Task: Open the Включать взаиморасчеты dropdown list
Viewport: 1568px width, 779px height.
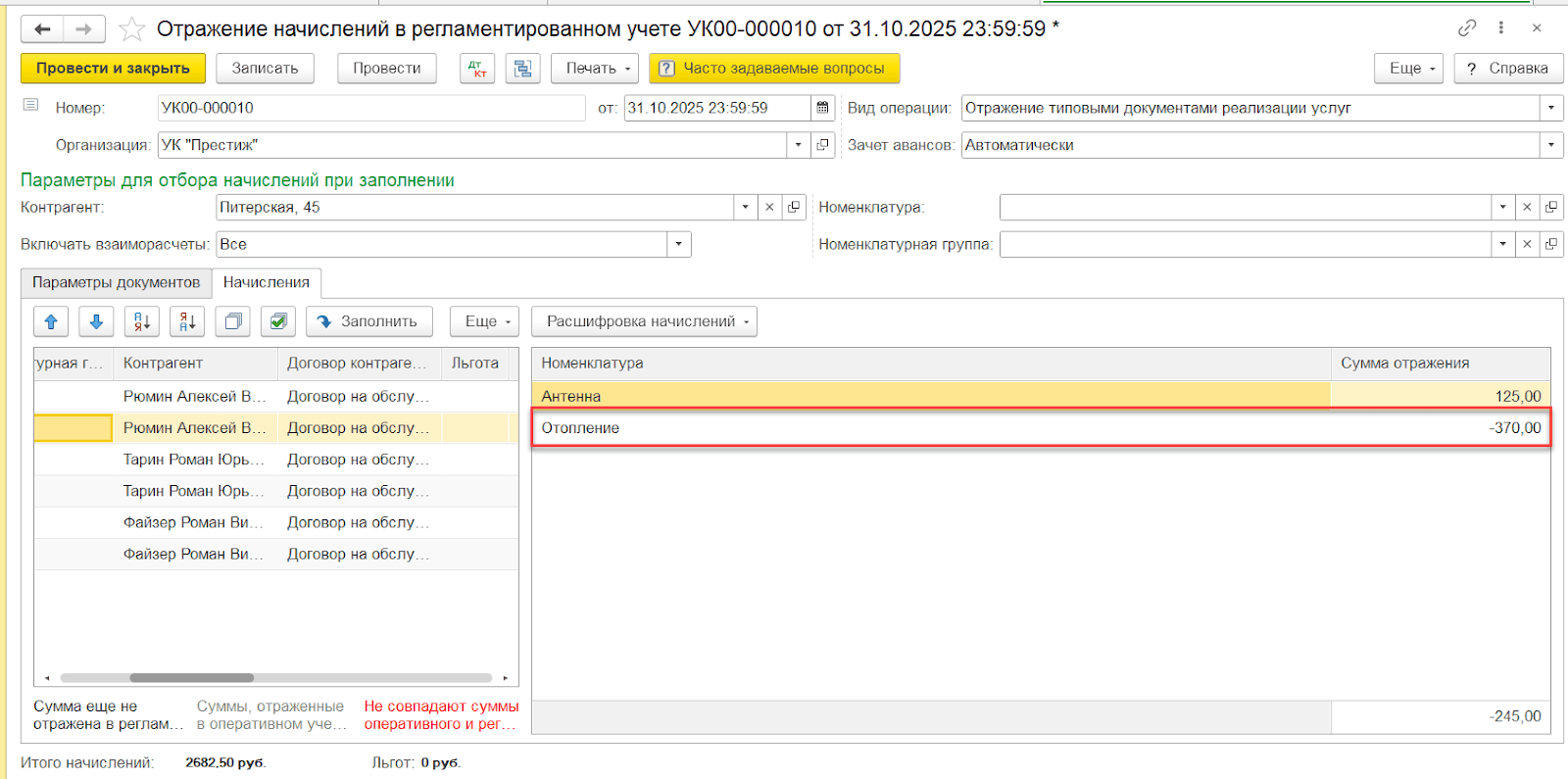Action: point(678,244)
